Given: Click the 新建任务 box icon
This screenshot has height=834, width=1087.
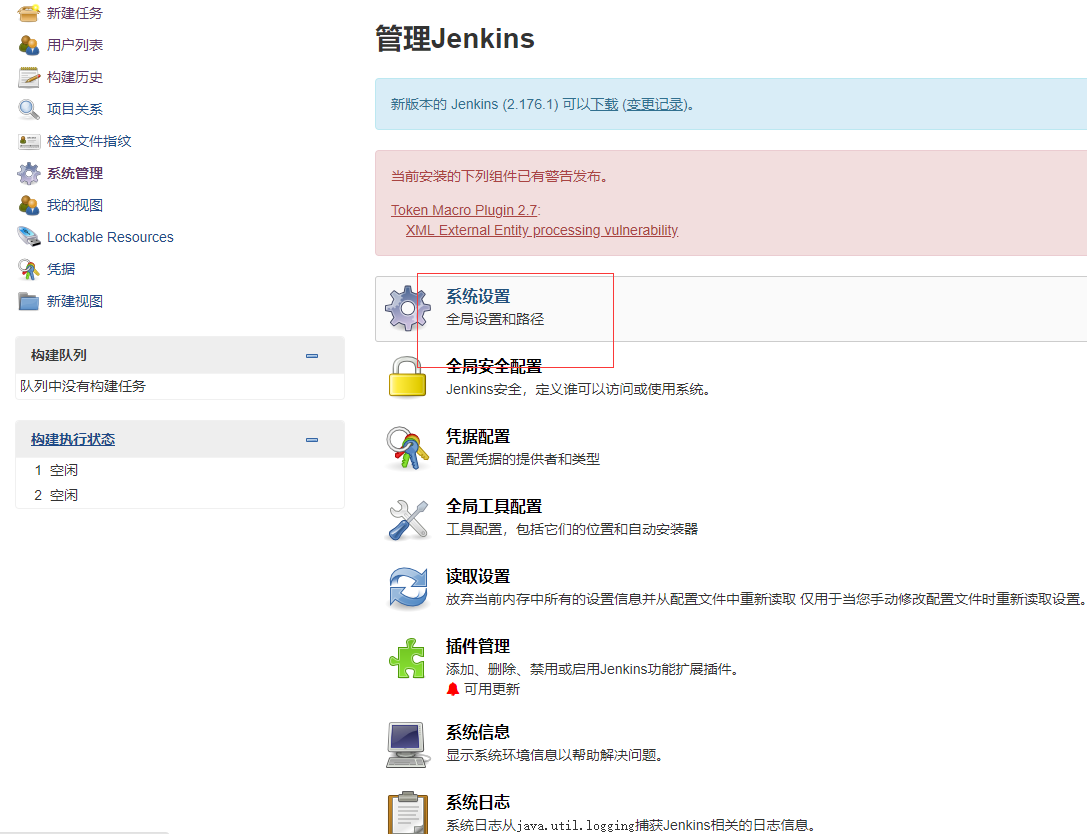Looking at the screenshot, I should pos(28,13).
